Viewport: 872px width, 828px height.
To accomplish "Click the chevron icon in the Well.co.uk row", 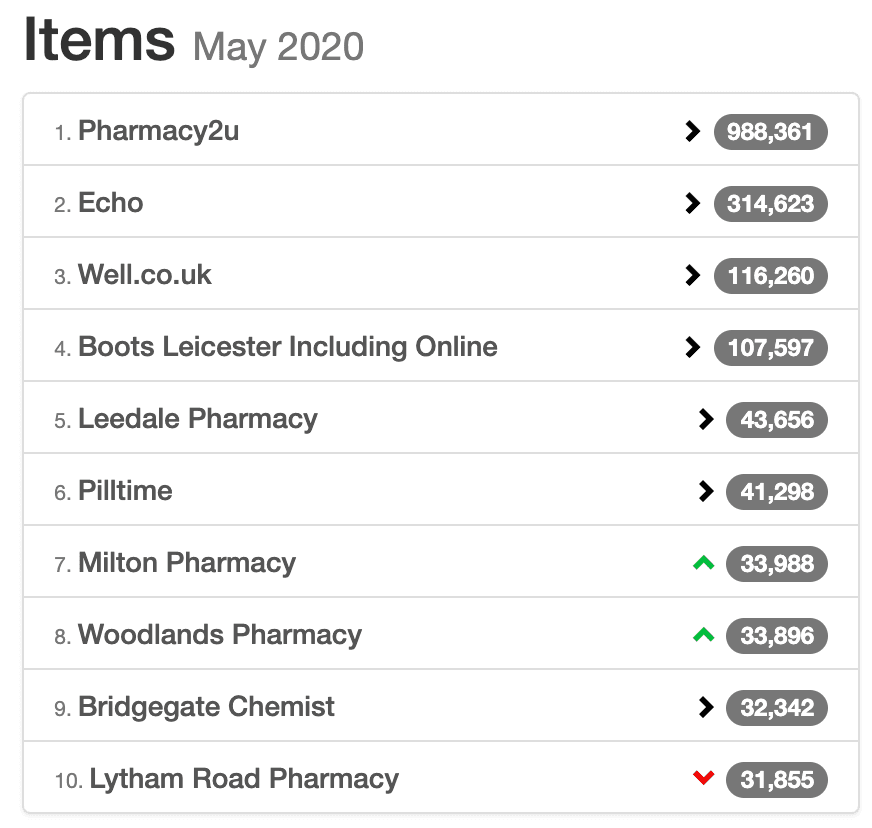I will pos(692,275).
